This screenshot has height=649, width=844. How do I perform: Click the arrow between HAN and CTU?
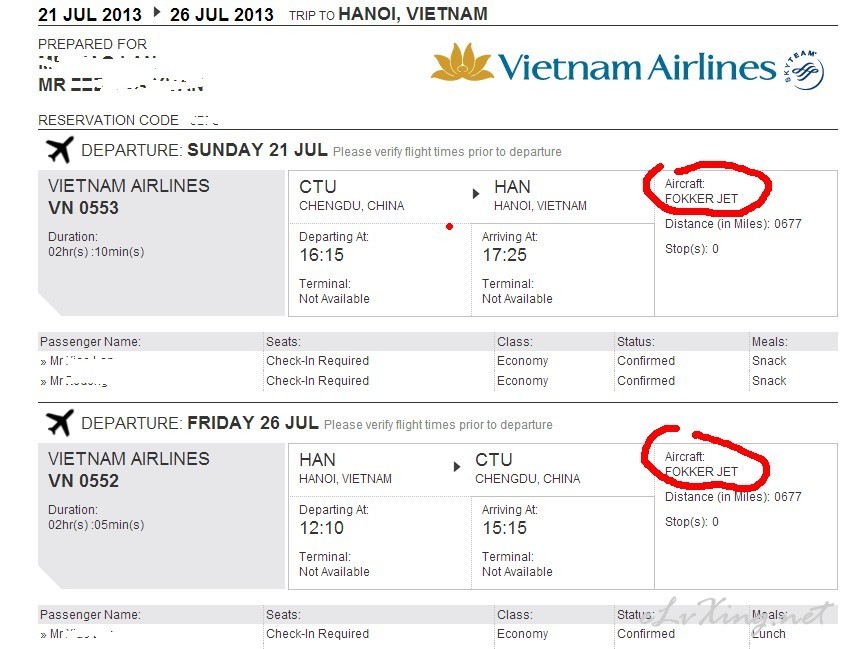[x=456, y=467]
